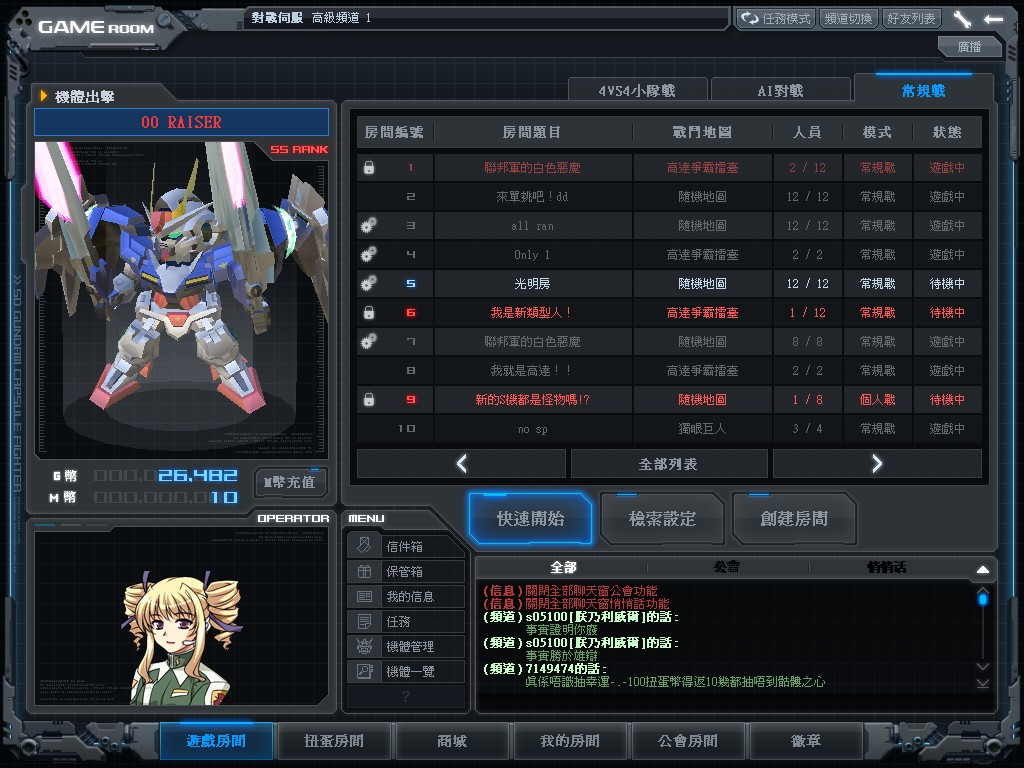Click the lock icon on room 6
Viewport: 1024px width, 768px height.
click(x=369, y=313)
